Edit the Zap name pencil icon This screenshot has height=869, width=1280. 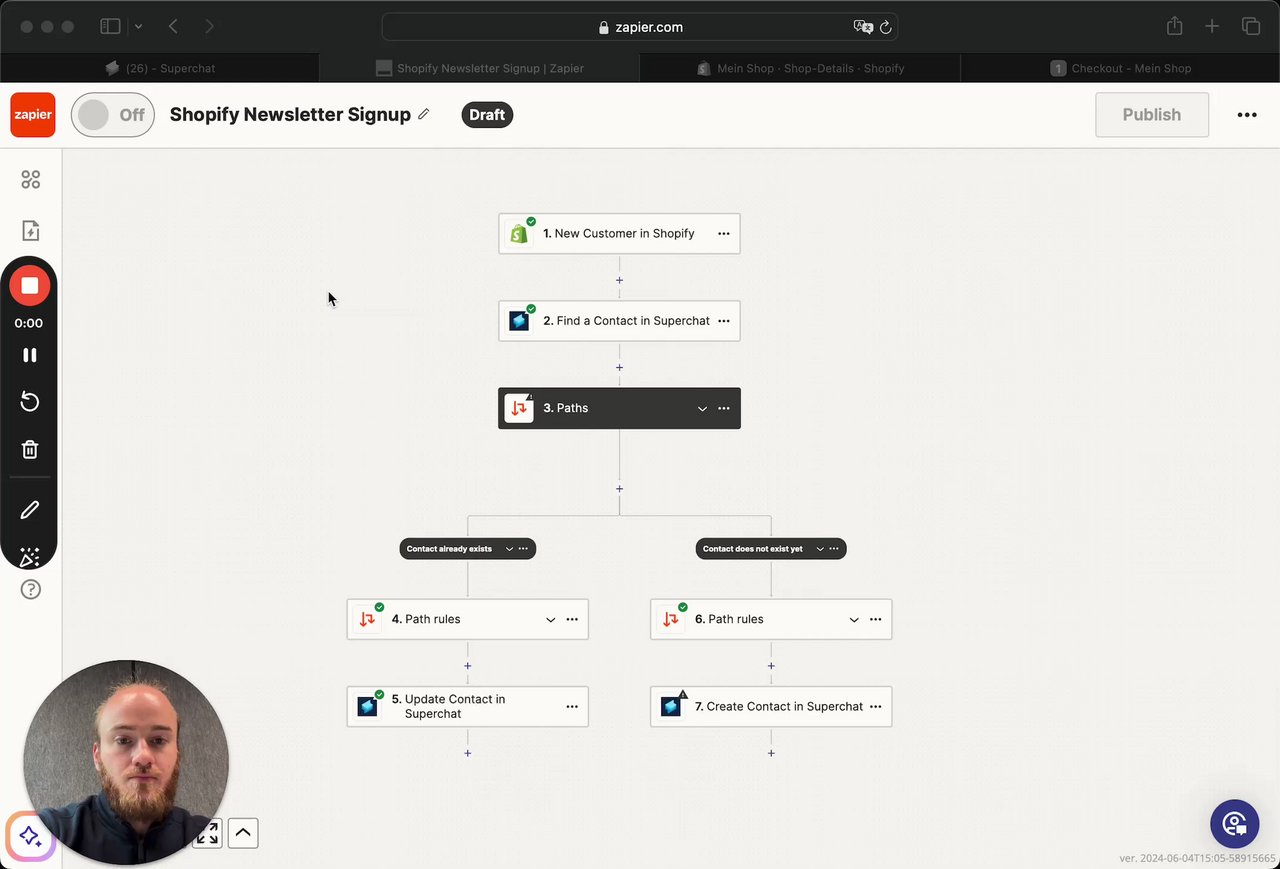pyautogui.click(x=424, y=114)
